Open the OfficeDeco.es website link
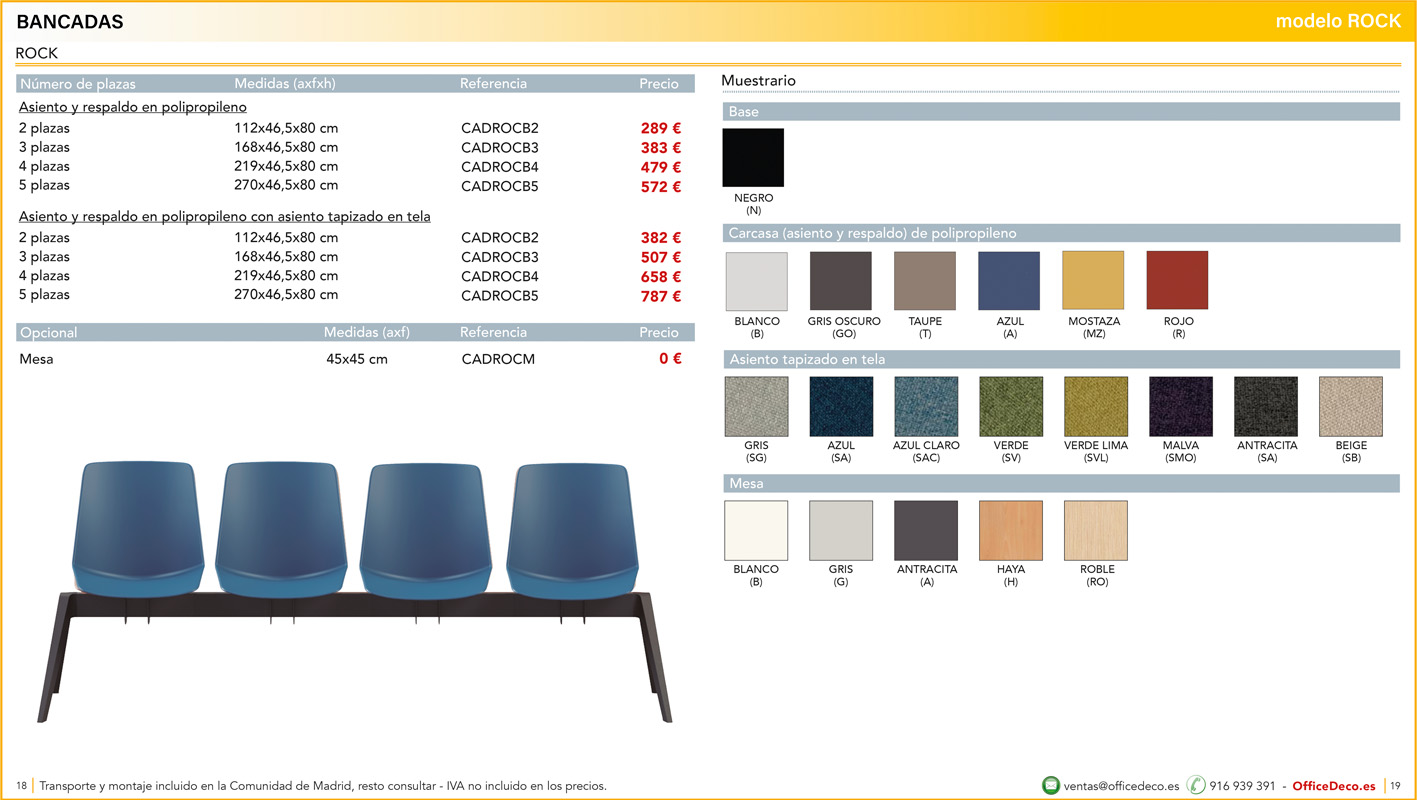1417x800 pixels. [x=1333, y=786]
